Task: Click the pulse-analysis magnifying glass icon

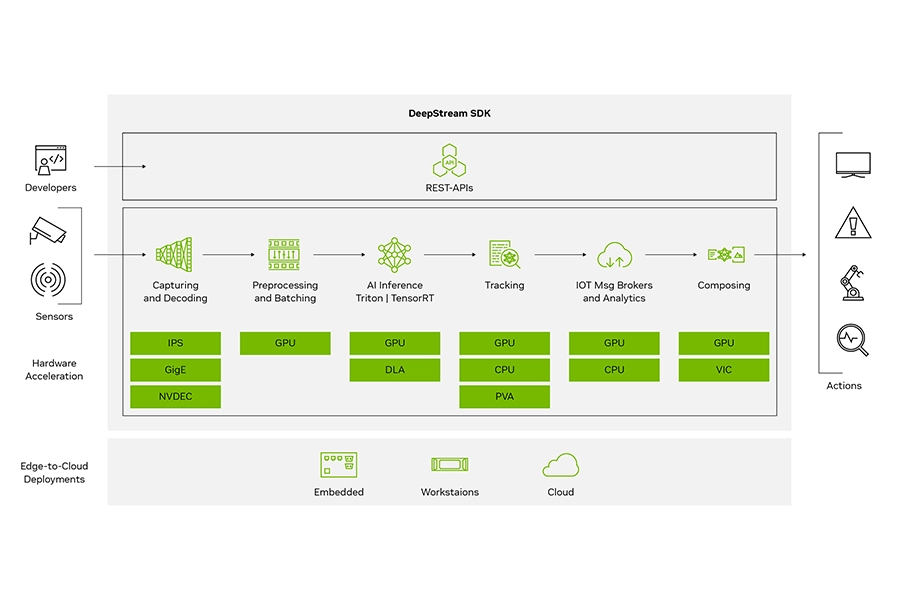Action: coord(853,340)
